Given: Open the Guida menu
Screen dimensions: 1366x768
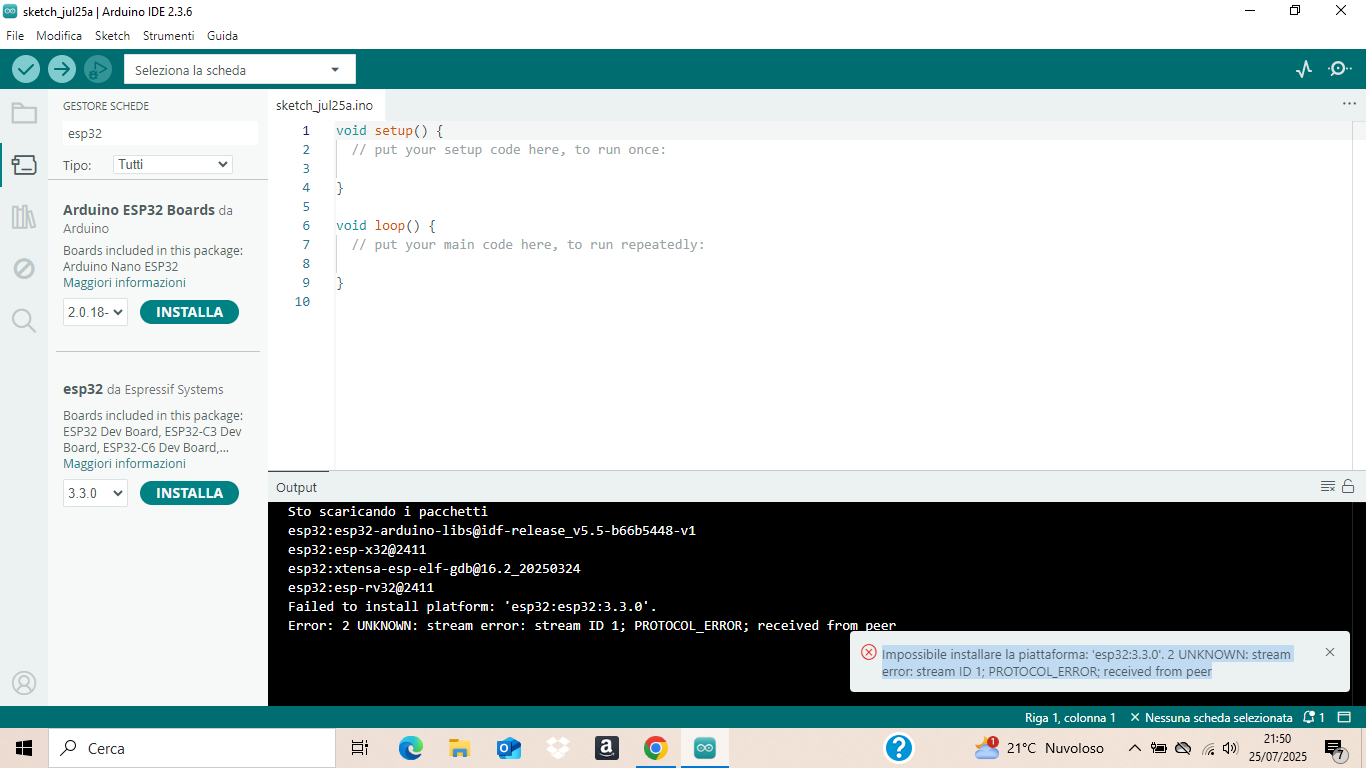Looking at the screenshot, I should click(222, 35).
